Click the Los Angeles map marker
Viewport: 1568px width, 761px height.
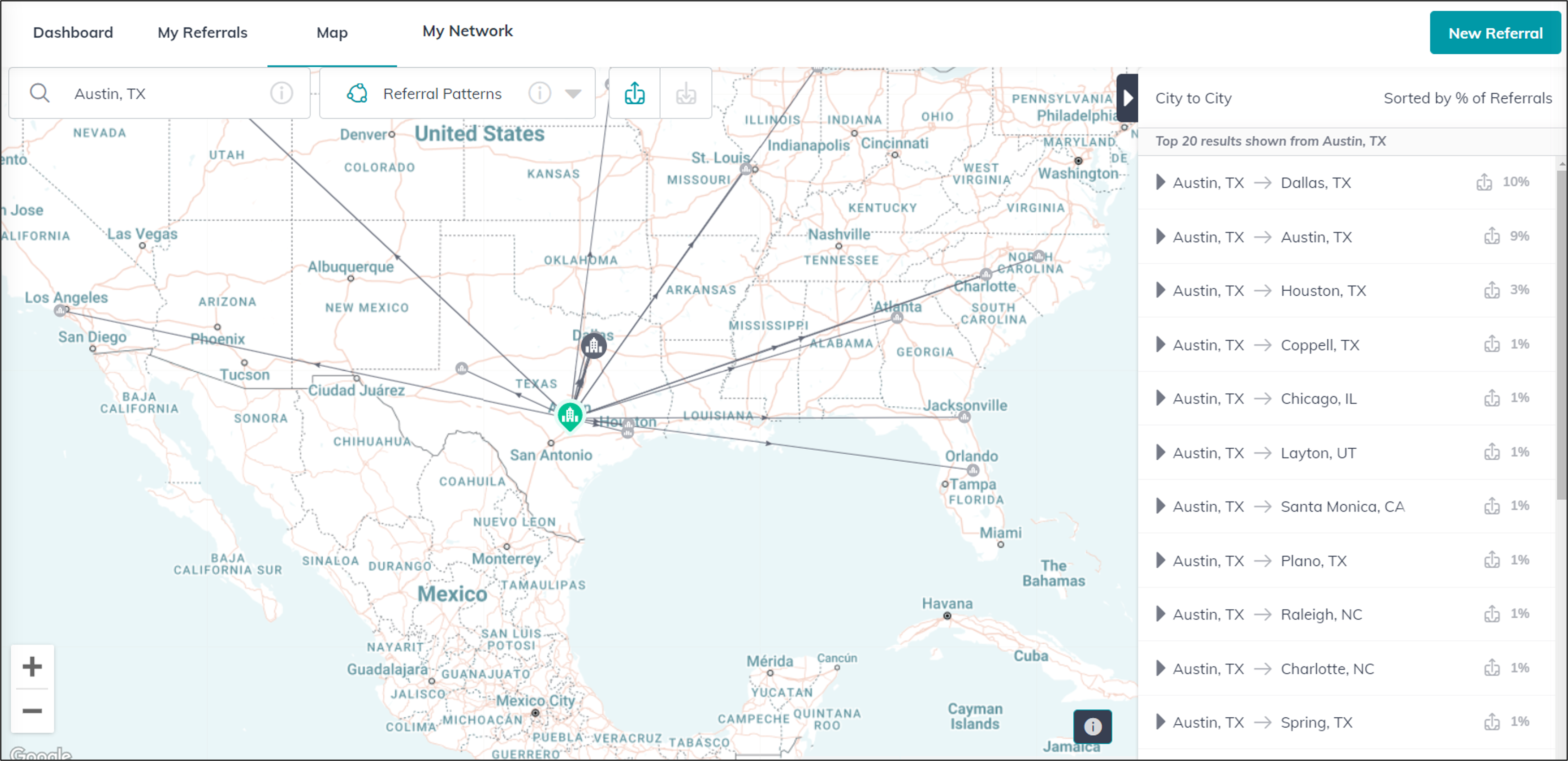point(60,311)
